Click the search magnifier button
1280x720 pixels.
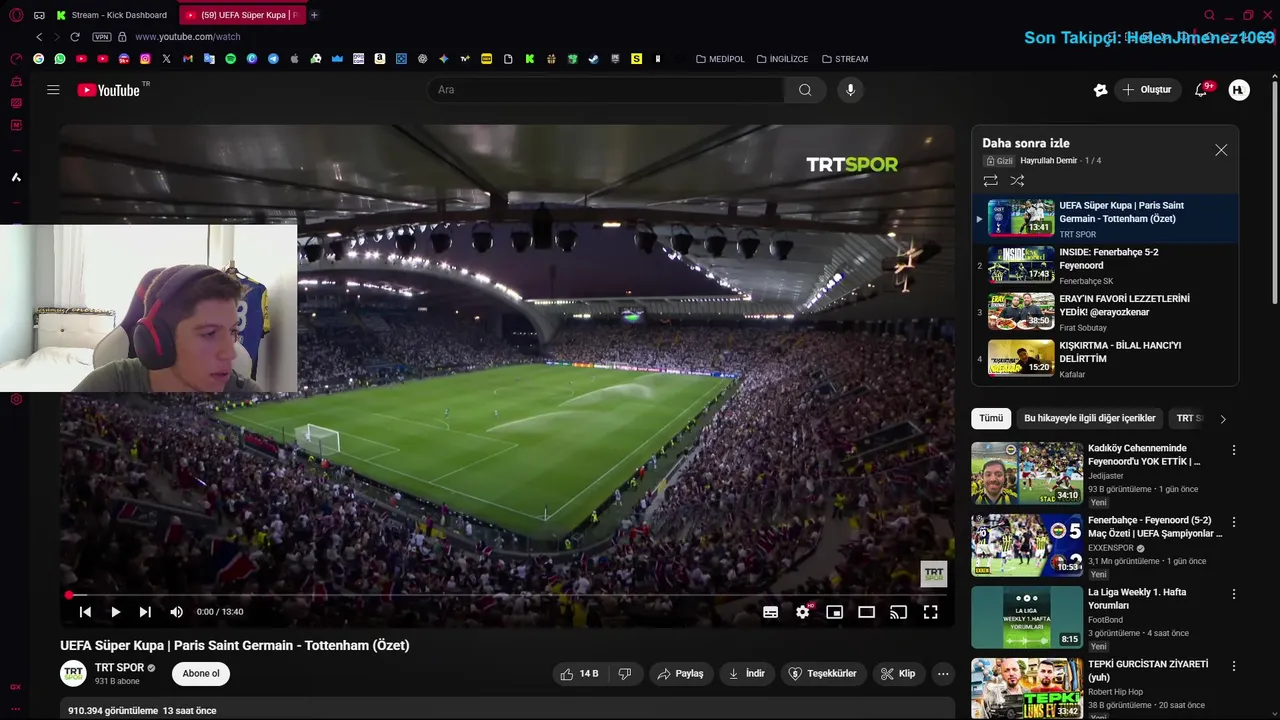(x=805, y=90)
